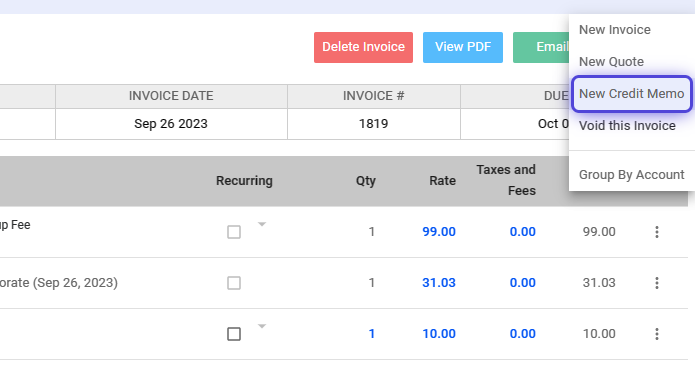695x377 pixels.
Task: Click the Rate column header
Action: [442, 181]
